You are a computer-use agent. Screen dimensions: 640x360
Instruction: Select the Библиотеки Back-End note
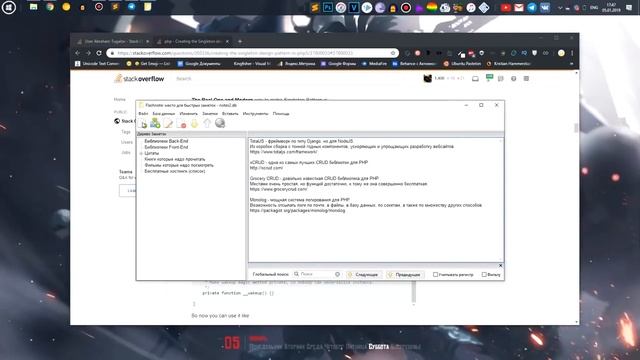166,141
